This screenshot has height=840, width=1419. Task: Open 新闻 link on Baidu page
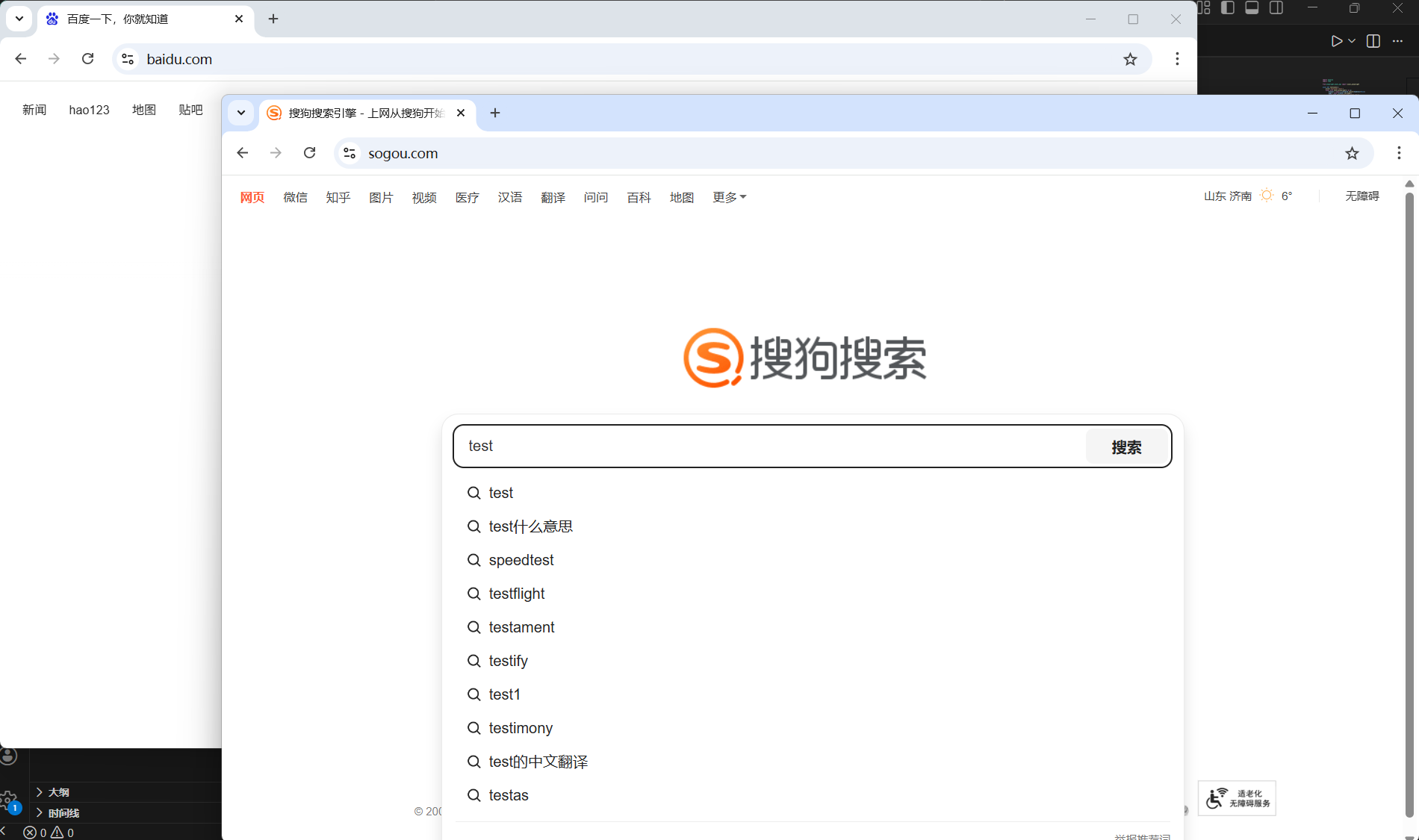point(34,110)
